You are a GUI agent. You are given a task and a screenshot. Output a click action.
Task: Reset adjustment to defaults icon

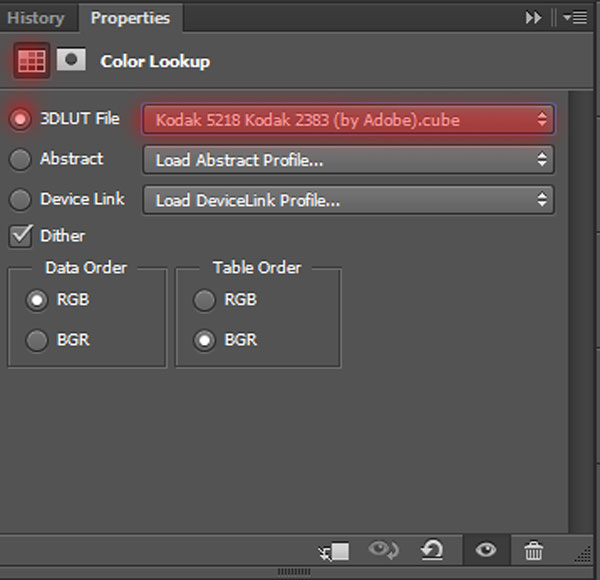pos(433,551)
